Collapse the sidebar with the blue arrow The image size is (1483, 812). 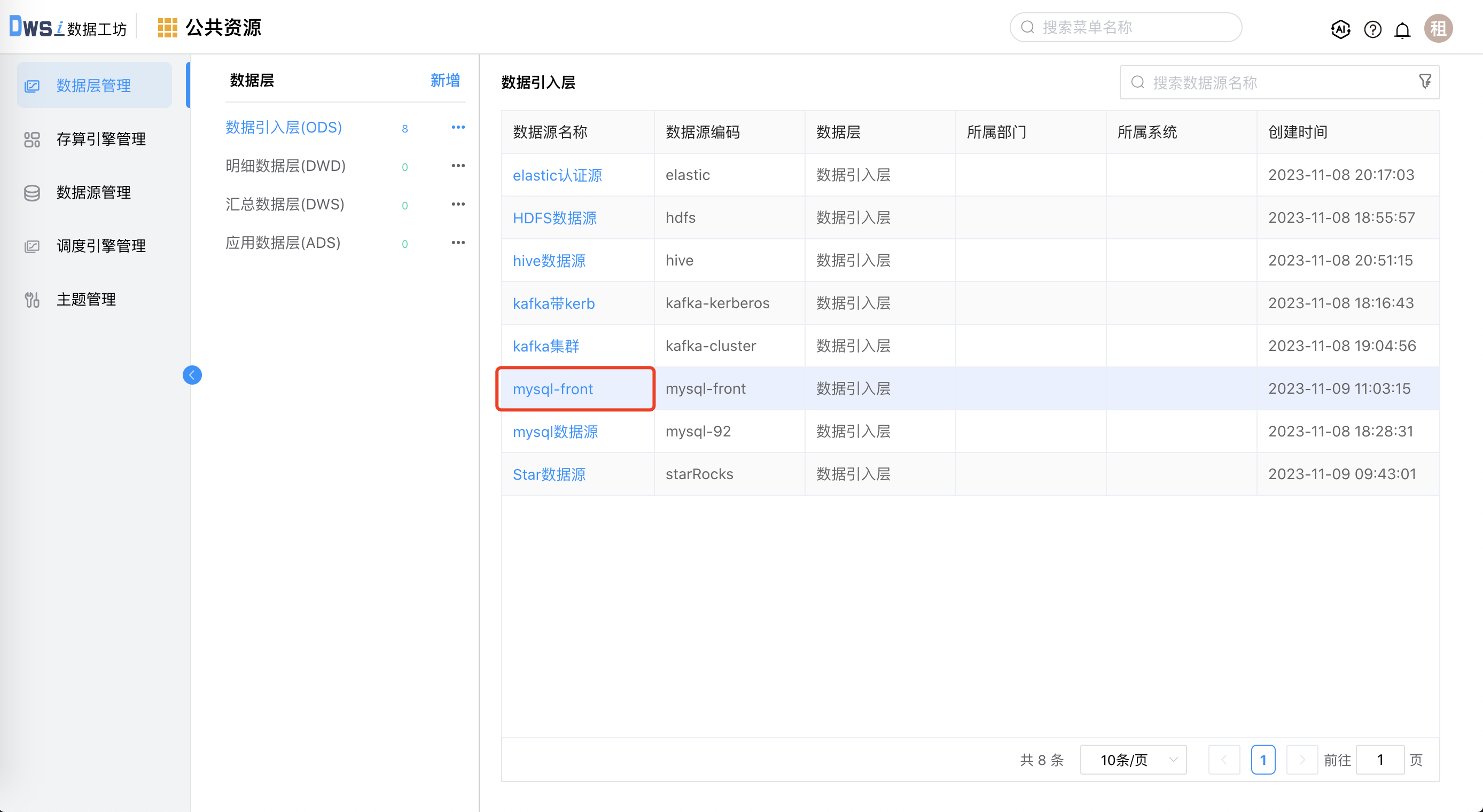coord(192,375)
